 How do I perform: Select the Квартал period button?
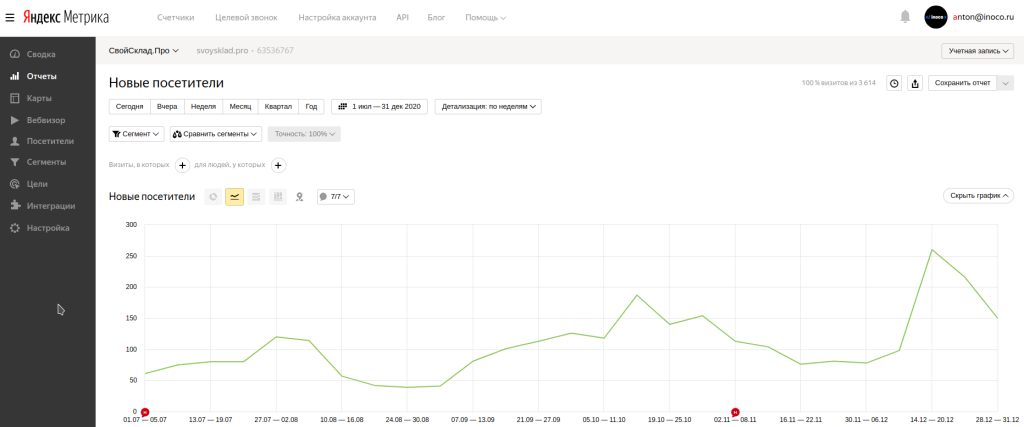(277, 106)
